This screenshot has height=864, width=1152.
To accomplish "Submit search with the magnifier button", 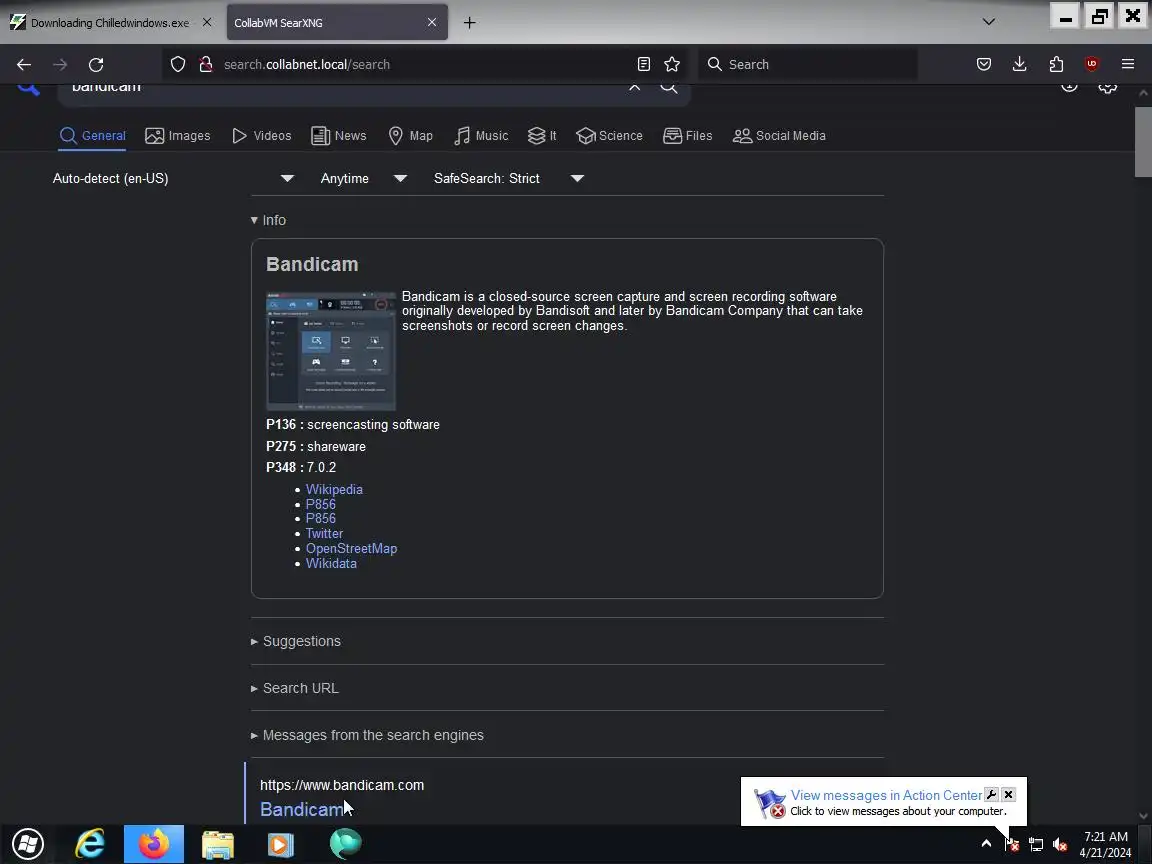I will coord(669,87).
